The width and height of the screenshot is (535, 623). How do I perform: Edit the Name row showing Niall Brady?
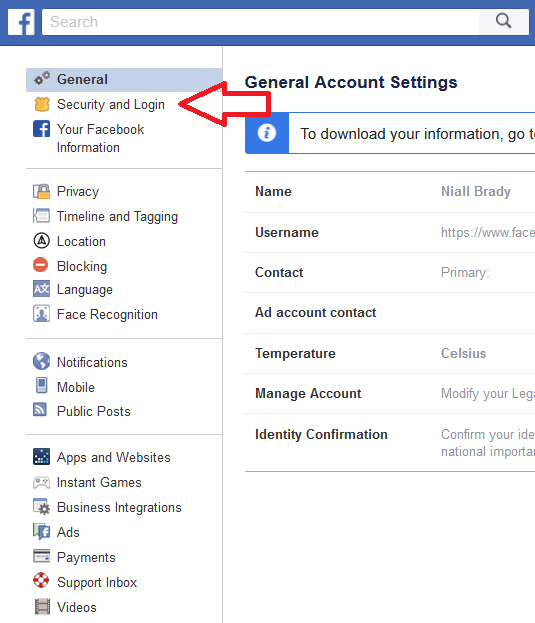pos(390,192)
